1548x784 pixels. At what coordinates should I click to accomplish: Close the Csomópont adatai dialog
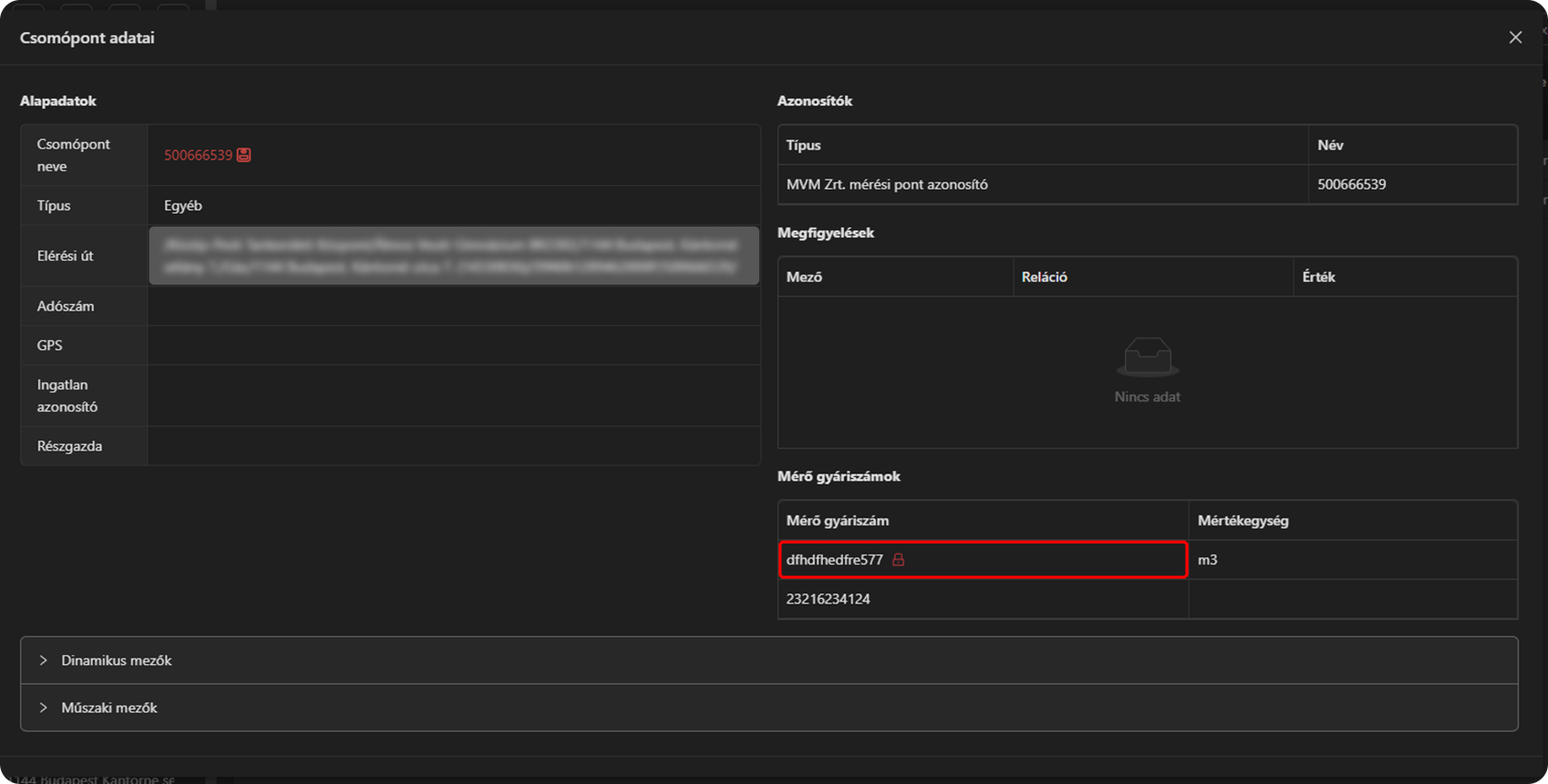(x=1515, y=38)
